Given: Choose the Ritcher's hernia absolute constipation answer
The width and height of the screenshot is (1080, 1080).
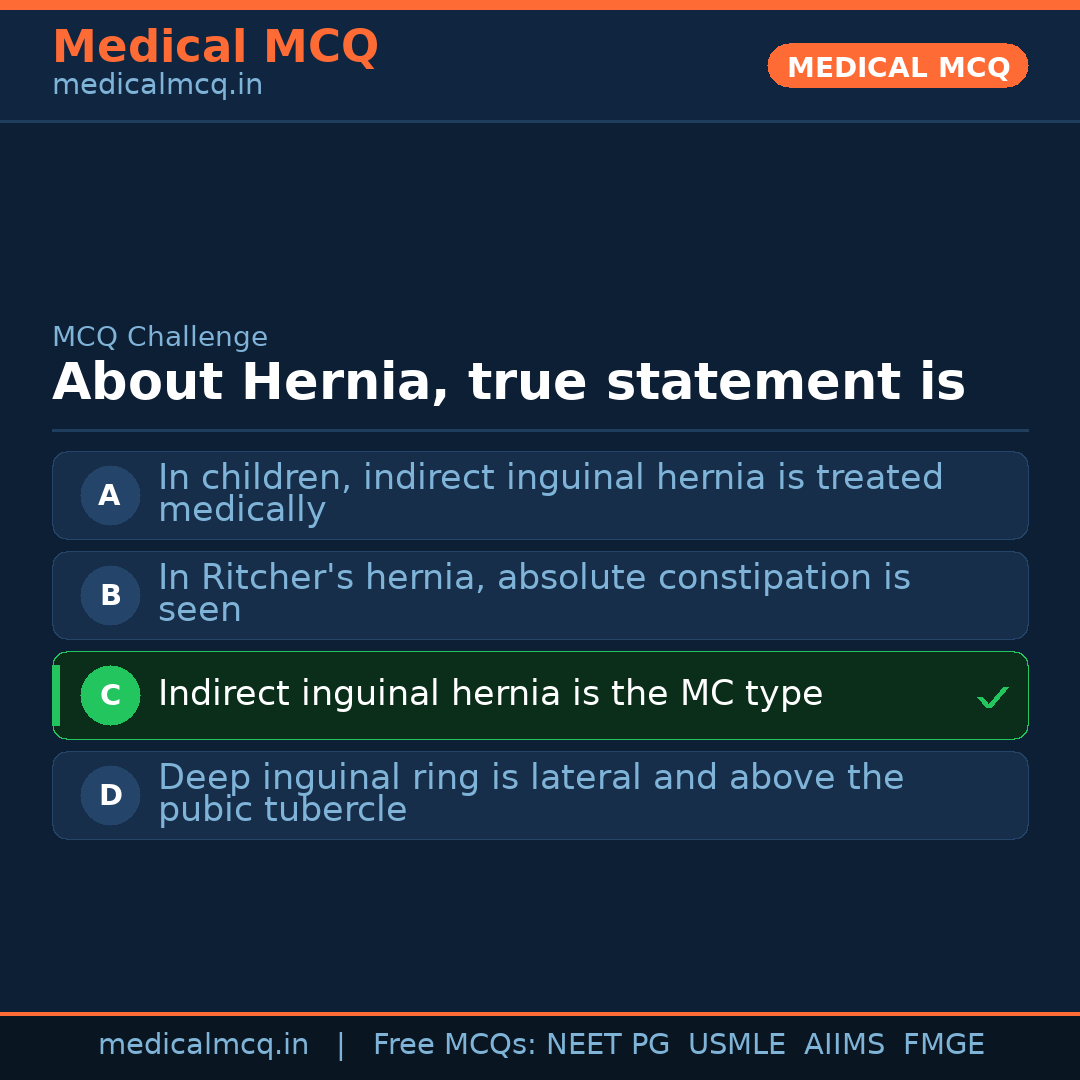Looking at the screenshot, I should click(x=534, y=594).
